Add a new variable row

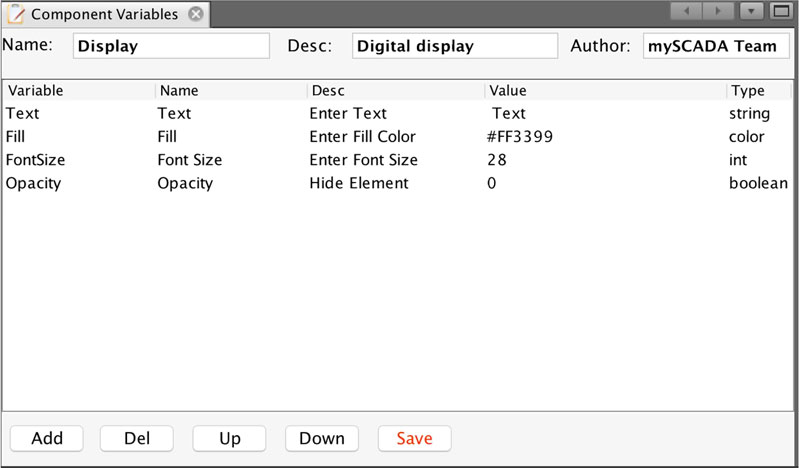[47, 438]
